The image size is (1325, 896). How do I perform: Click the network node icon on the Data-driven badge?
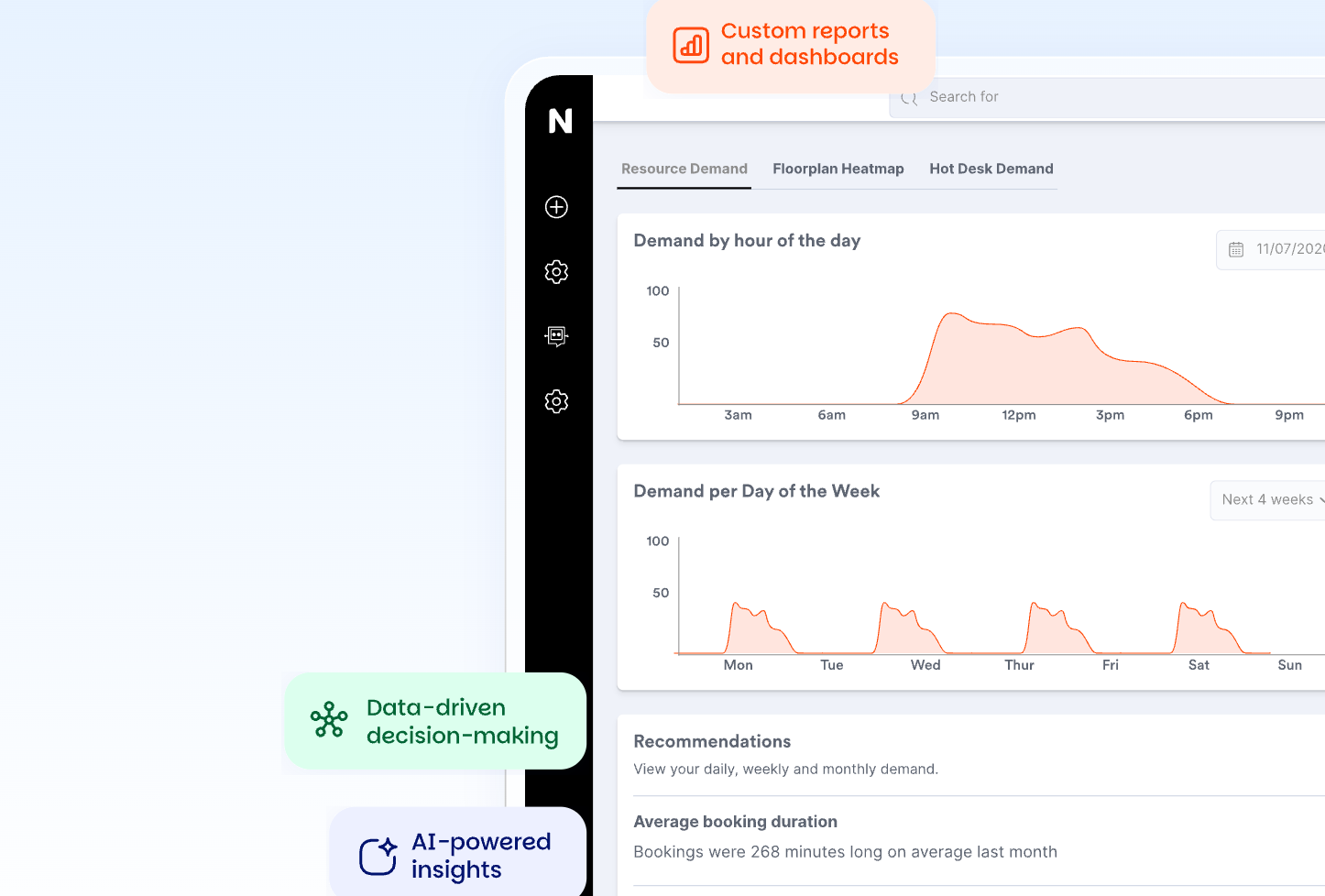pyautogui.click(x=329, y=720)
